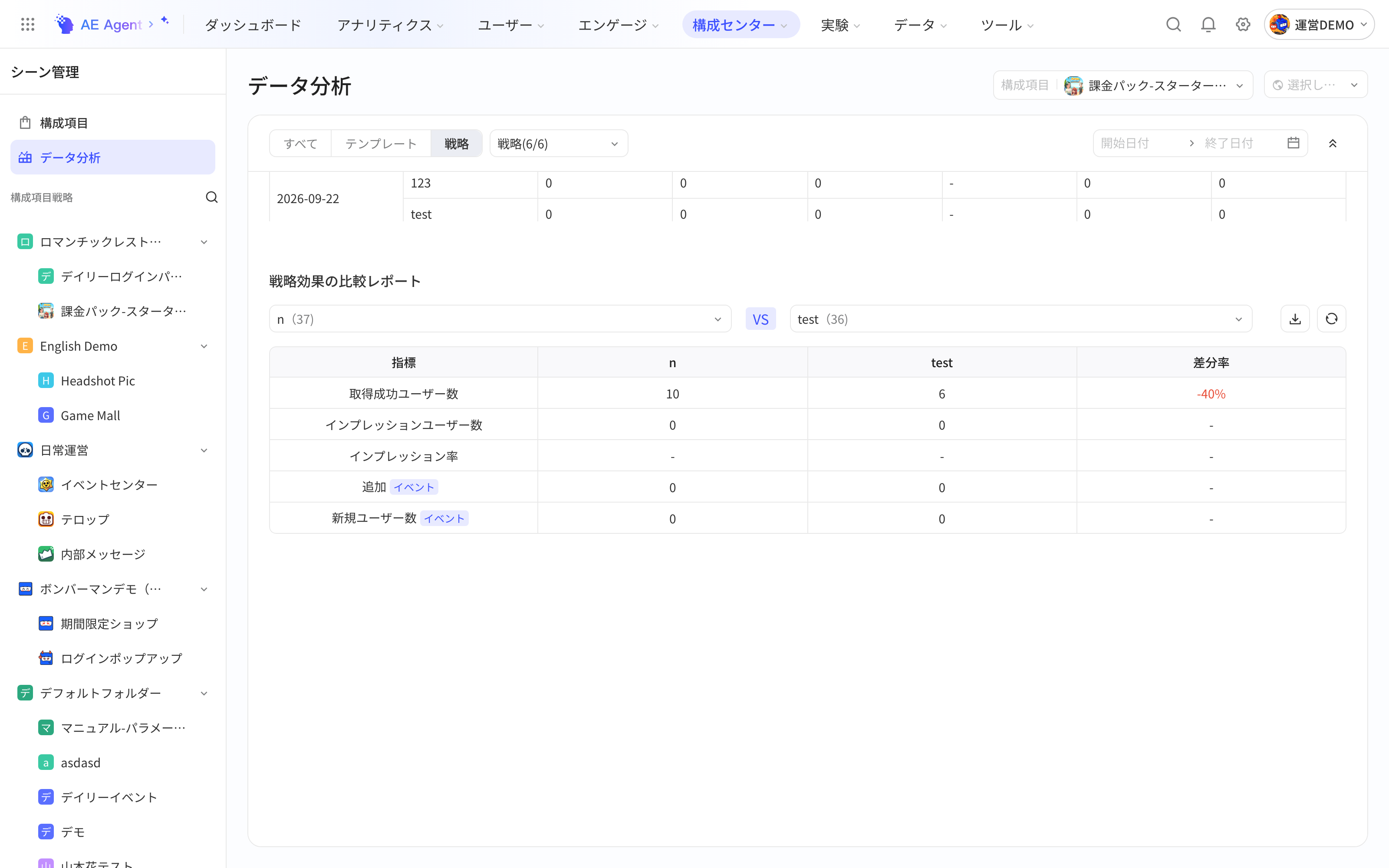Refresh the strategy comparison report
This screenshot has width=1389, height=868.
coord(1332,319)
